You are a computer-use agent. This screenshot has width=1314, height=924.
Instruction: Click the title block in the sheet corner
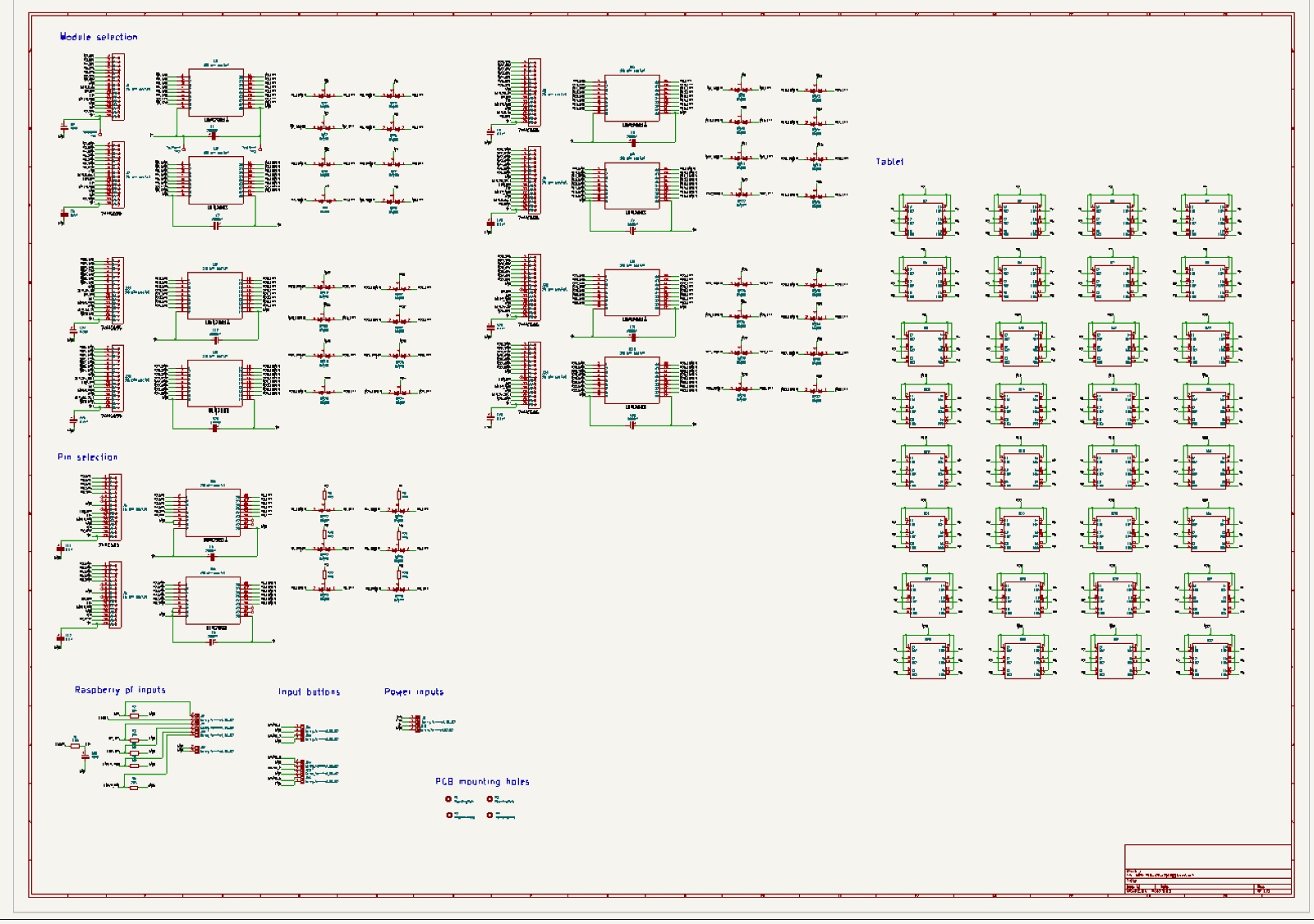pos(1207,871)
